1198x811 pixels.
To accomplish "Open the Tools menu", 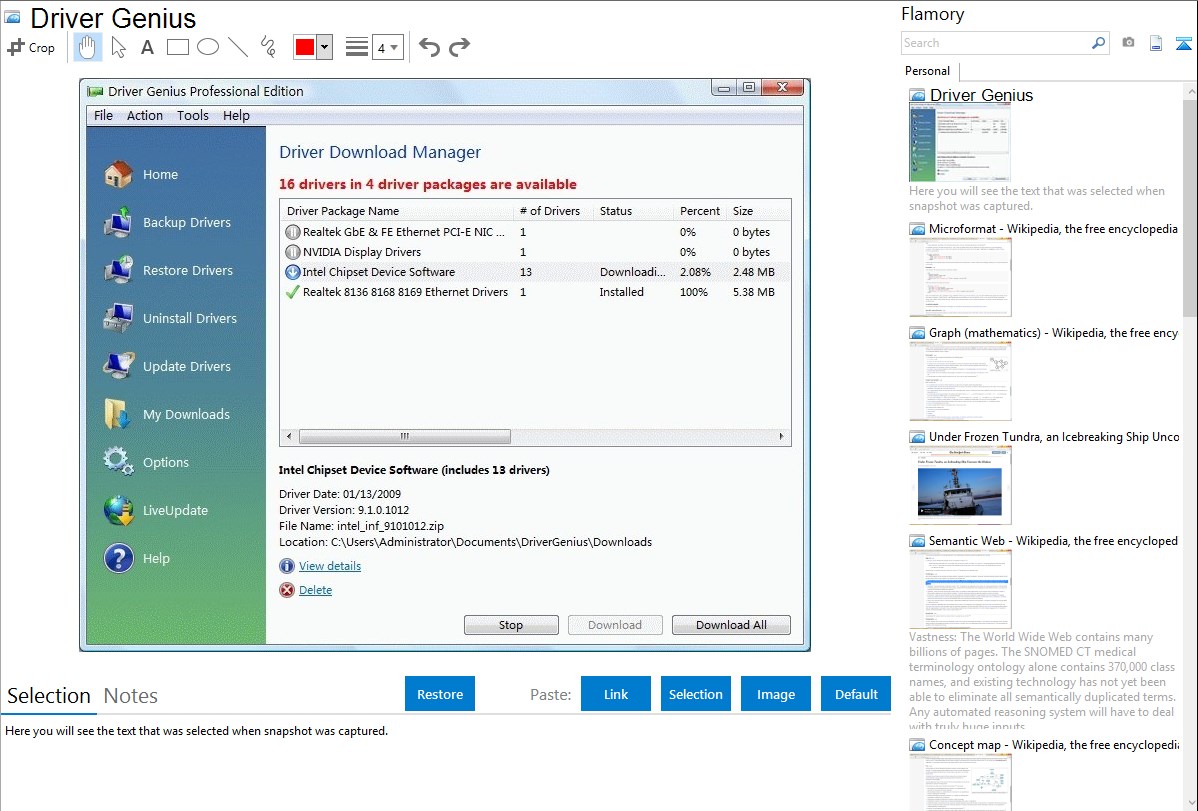I will click(193, 115).
